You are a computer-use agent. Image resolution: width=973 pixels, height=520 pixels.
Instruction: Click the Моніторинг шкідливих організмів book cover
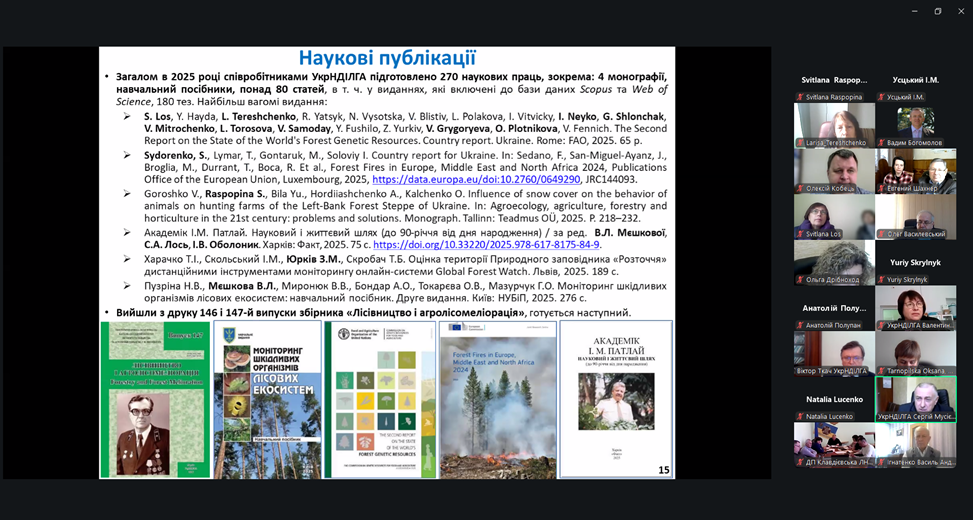click(x=266, y=399)
